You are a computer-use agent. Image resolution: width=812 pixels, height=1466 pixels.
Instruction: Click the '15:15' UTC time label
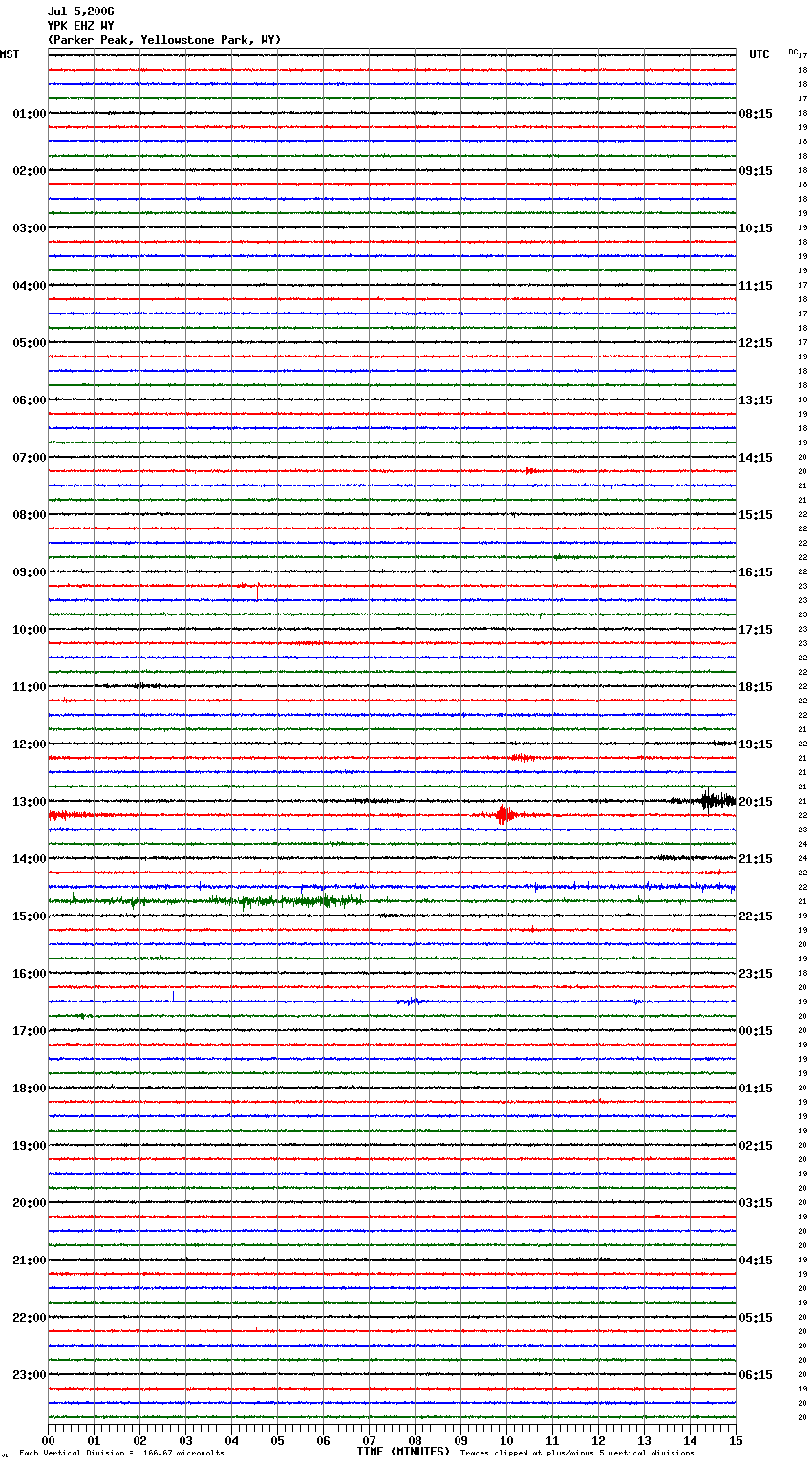(756, 515)
